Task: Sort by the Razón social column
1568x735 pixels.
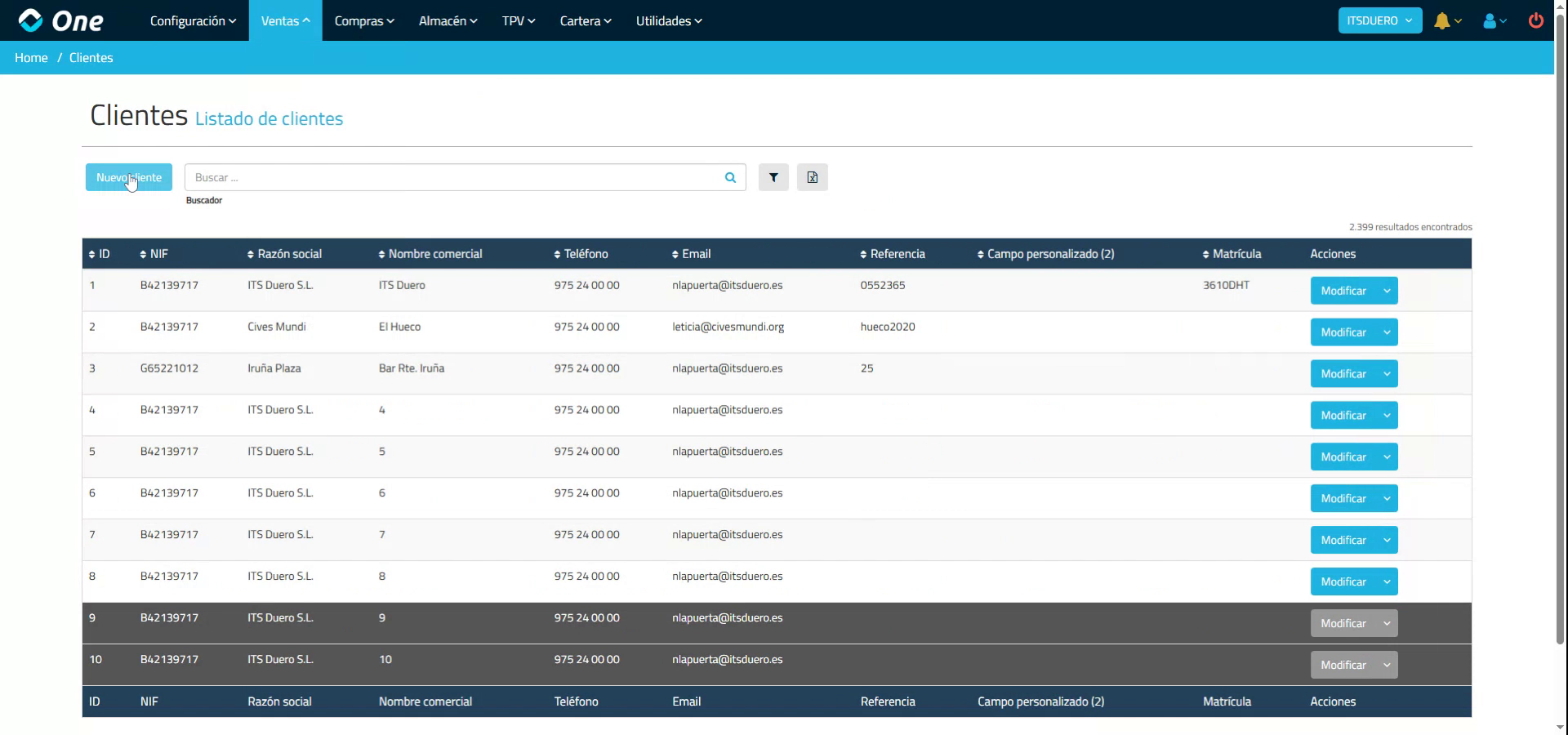Action: pos(250,254)
